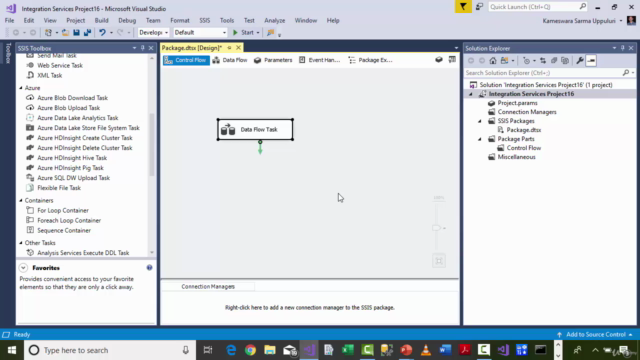
Task: Click the SSIS Toolbox vertical scrollbar
Action: [152, 145]
